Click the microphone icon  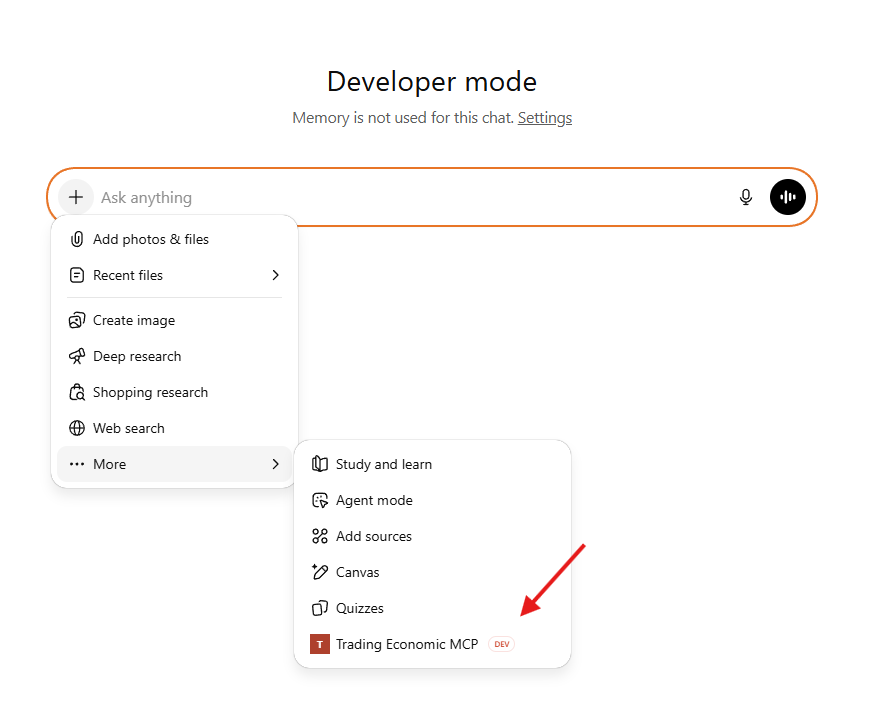(745, 197)
